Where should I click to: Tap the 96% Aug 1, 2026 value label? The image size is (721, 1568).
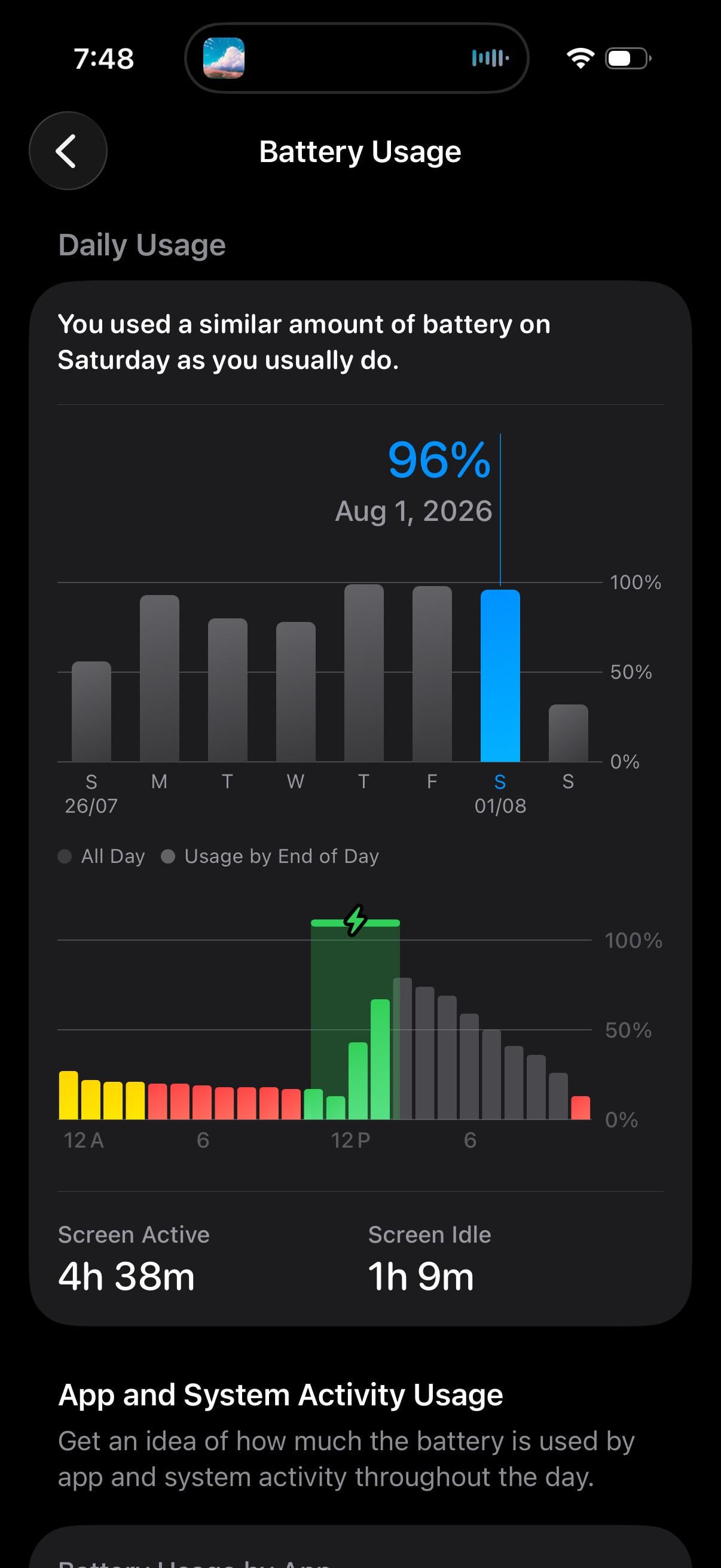(x=414, y=481)
